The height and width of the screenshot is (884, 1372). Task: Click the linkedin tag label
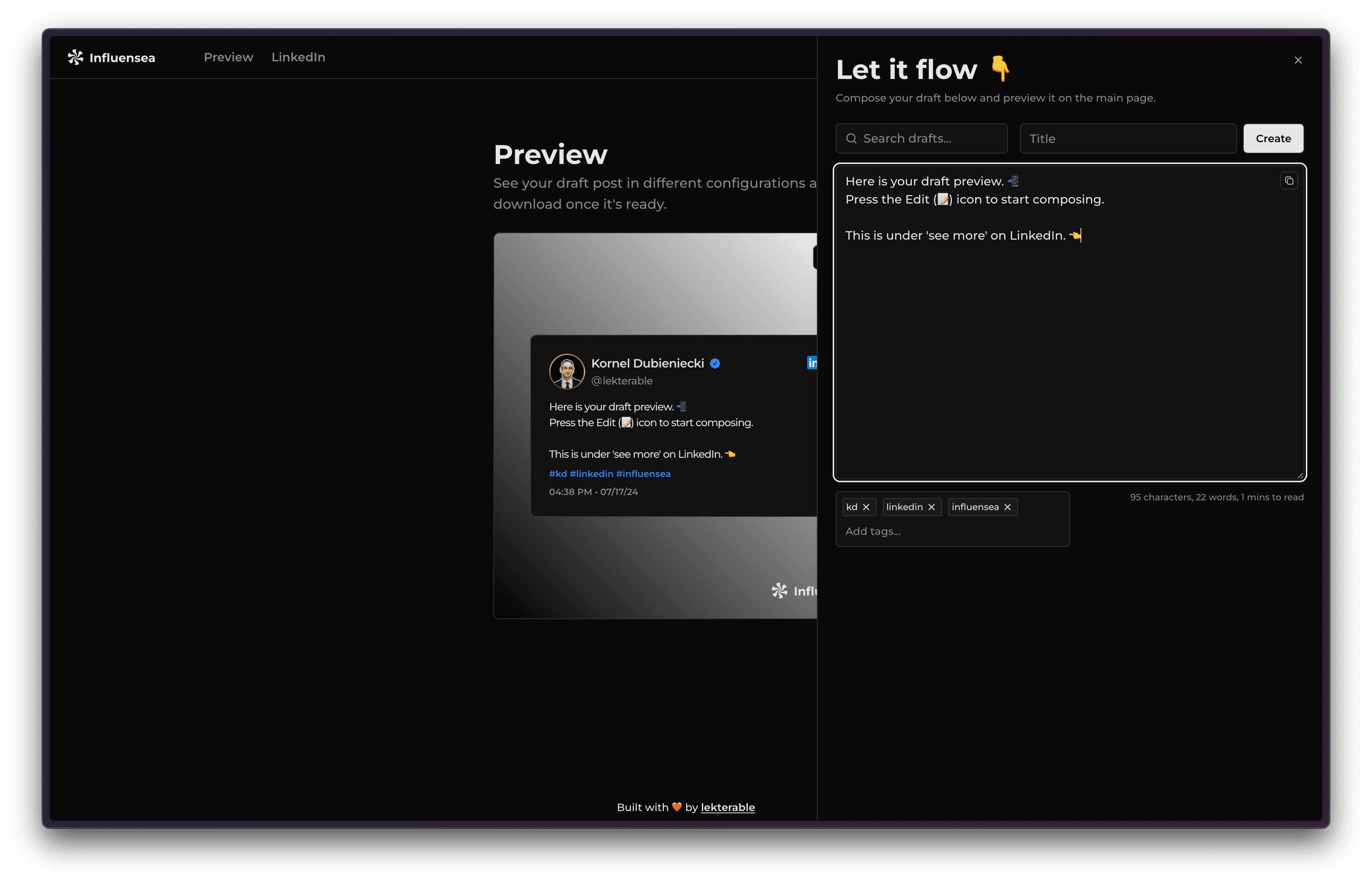click(x=905, y=507)
